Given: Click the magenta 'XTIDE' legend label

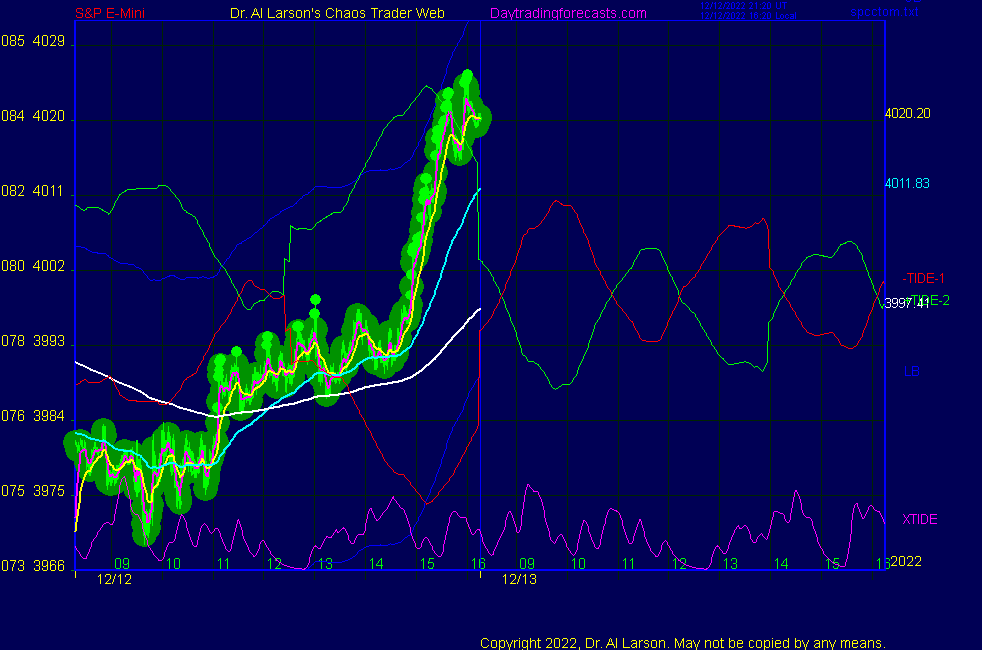Looking at the screenshot, I should (919, 519).
